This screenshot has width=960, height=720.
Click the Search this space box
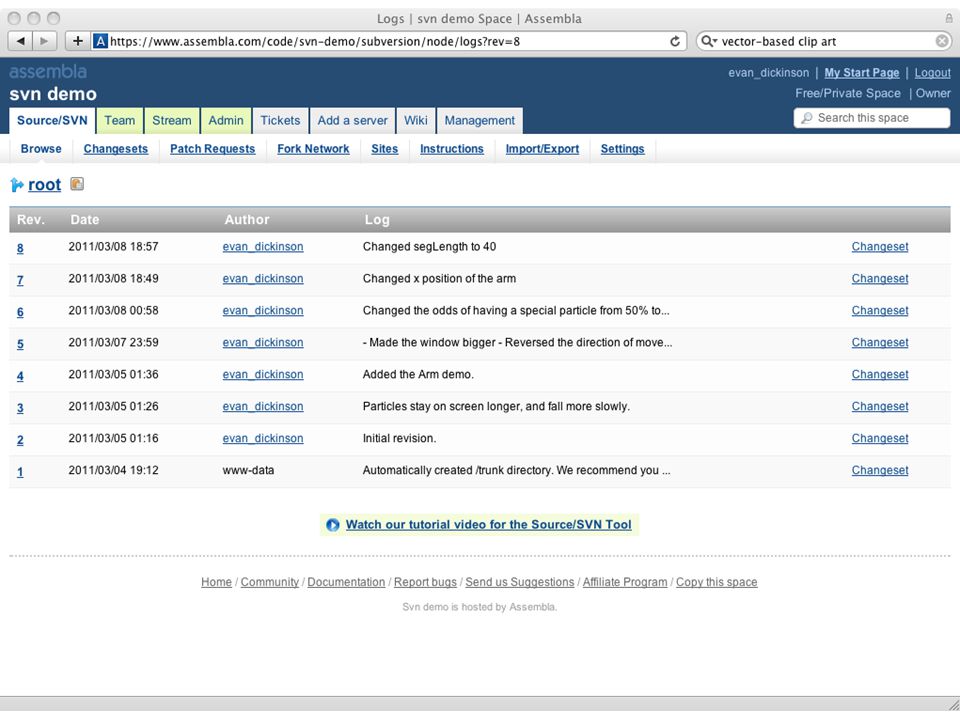tap(872, 118)
